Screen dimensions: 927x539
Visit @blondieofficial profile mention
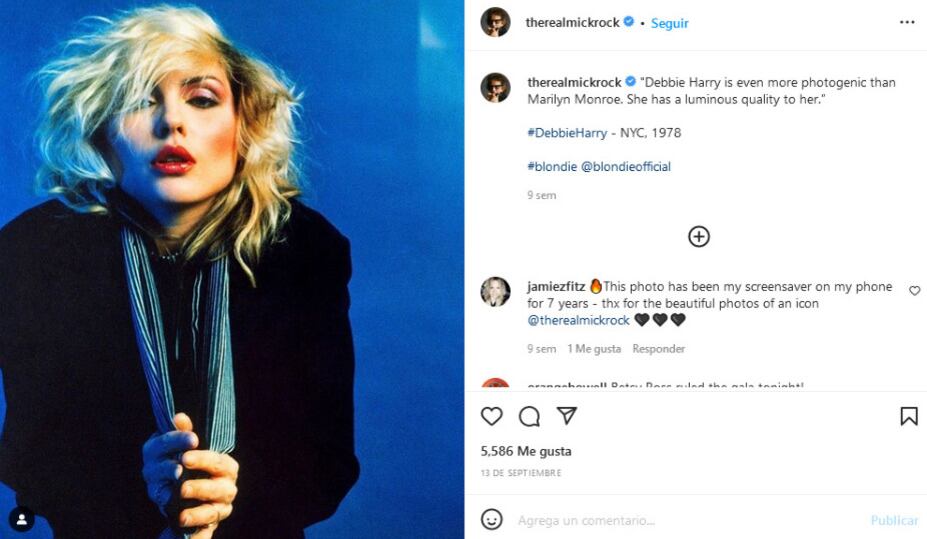626,167
